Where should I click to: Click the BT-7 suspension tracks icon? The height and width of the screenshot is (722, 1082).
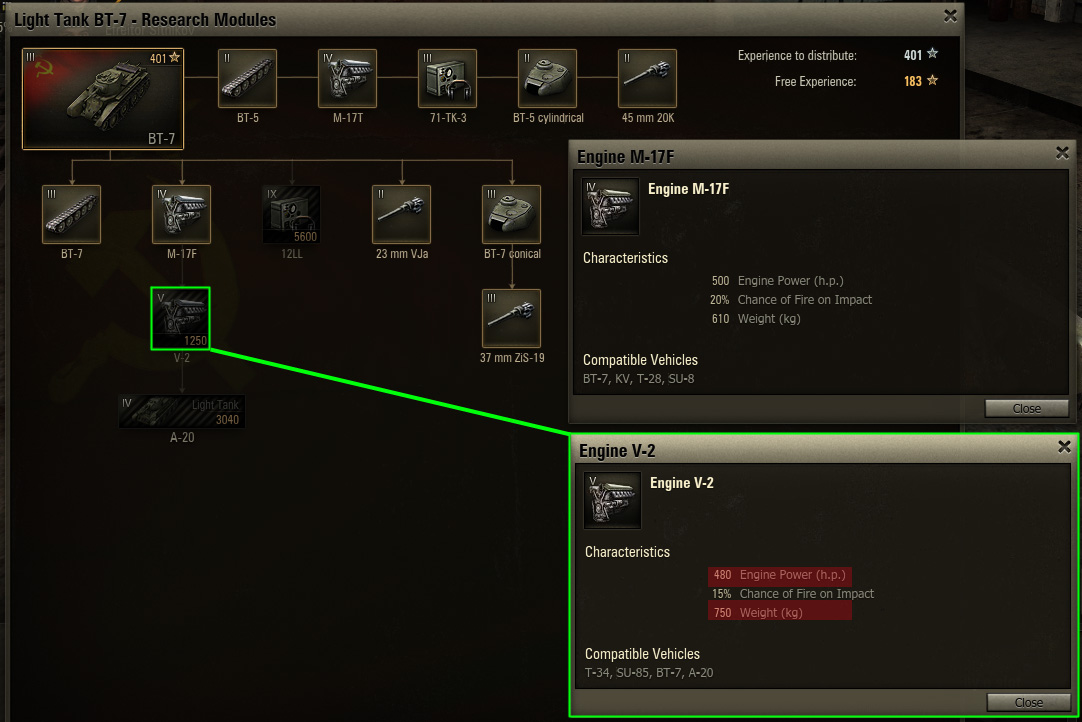pyautogui.click(x=71, y=214)
